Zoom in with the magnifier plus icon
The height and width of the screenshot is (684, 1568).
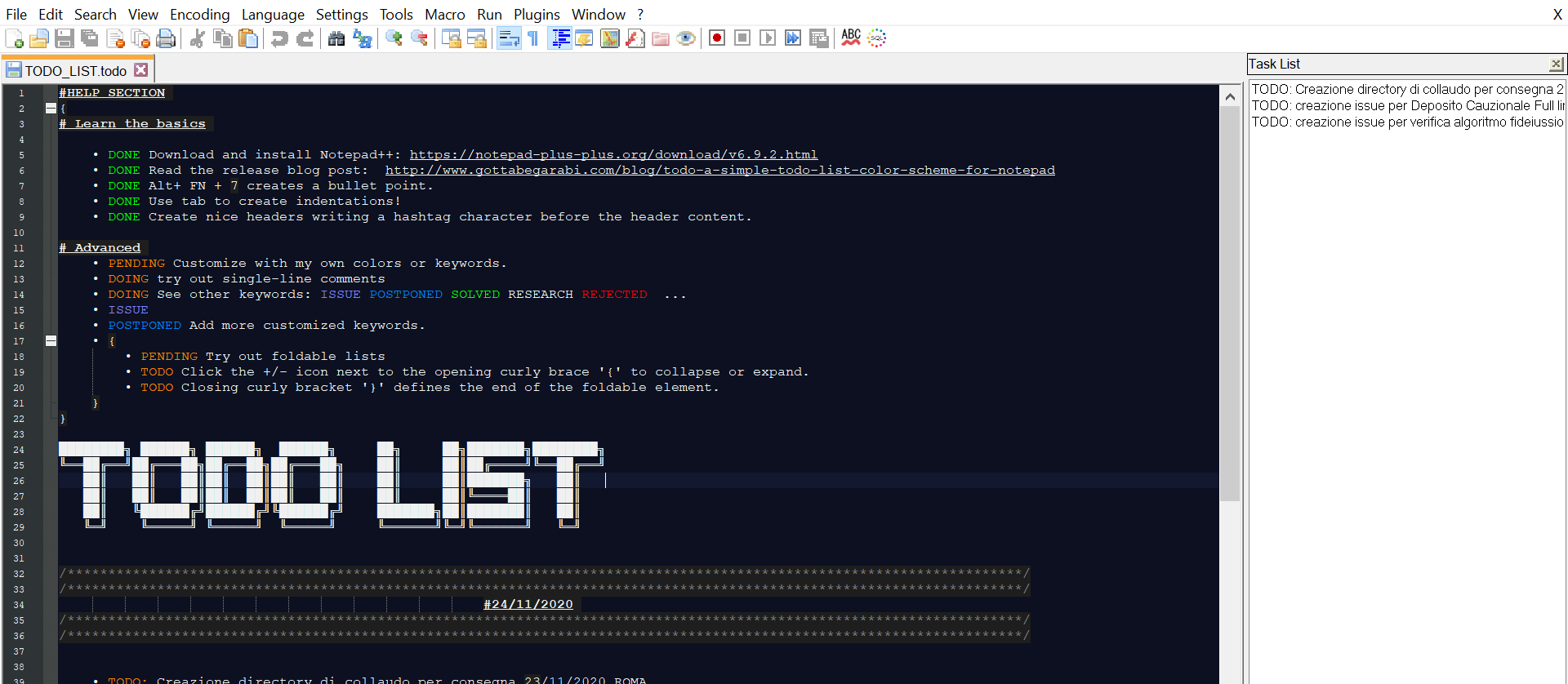coord(394,38)
